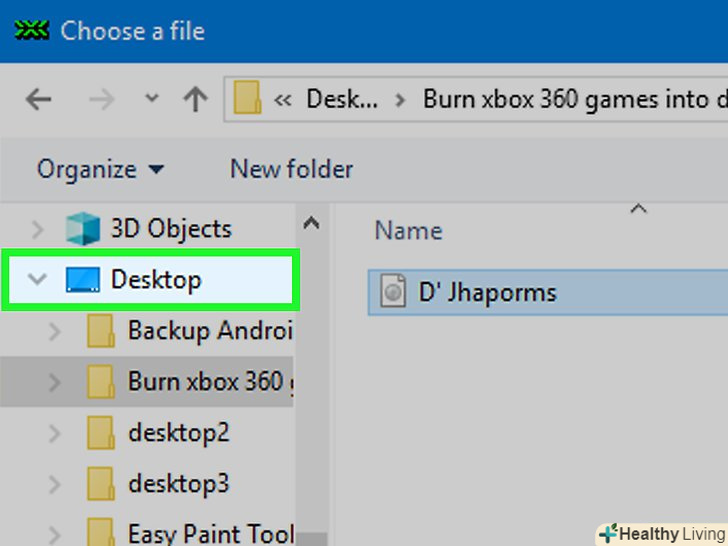
Task: Expand the address bar breadcrumb overflow chevrons
Action: coord(283,100)
